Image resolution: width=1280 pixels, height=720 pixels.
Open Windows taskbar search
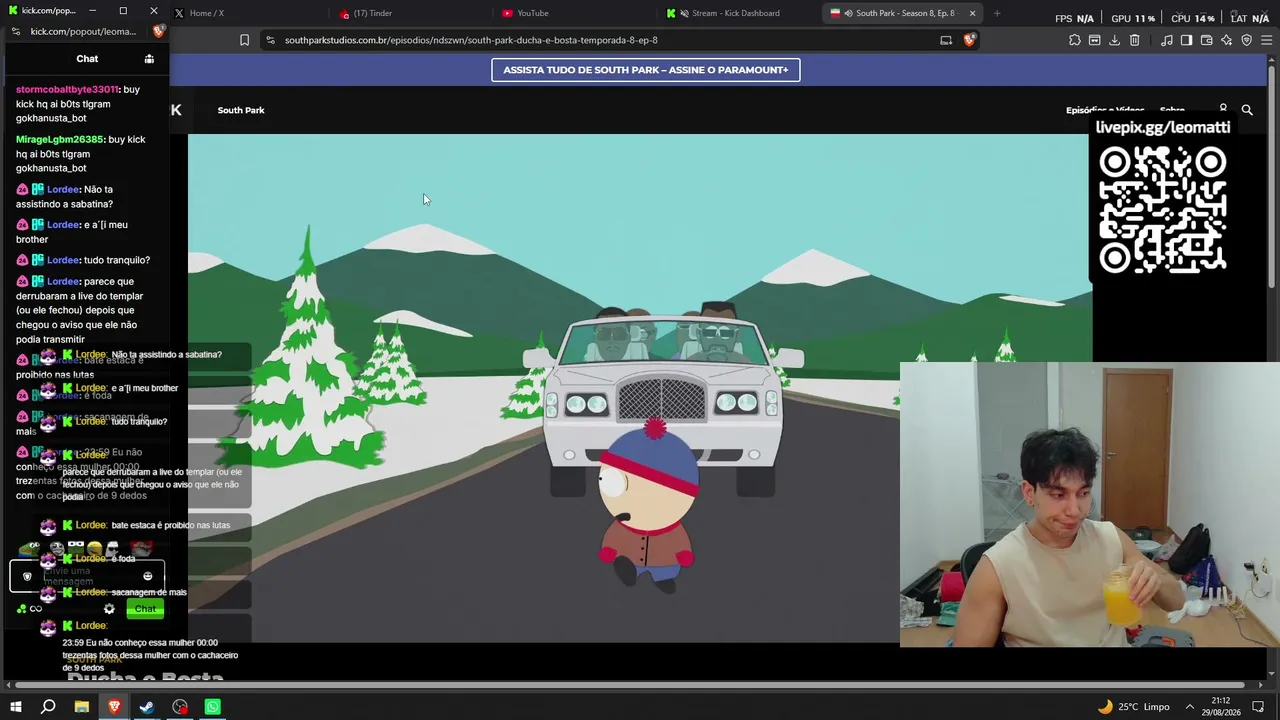click(x=48, y=707)
